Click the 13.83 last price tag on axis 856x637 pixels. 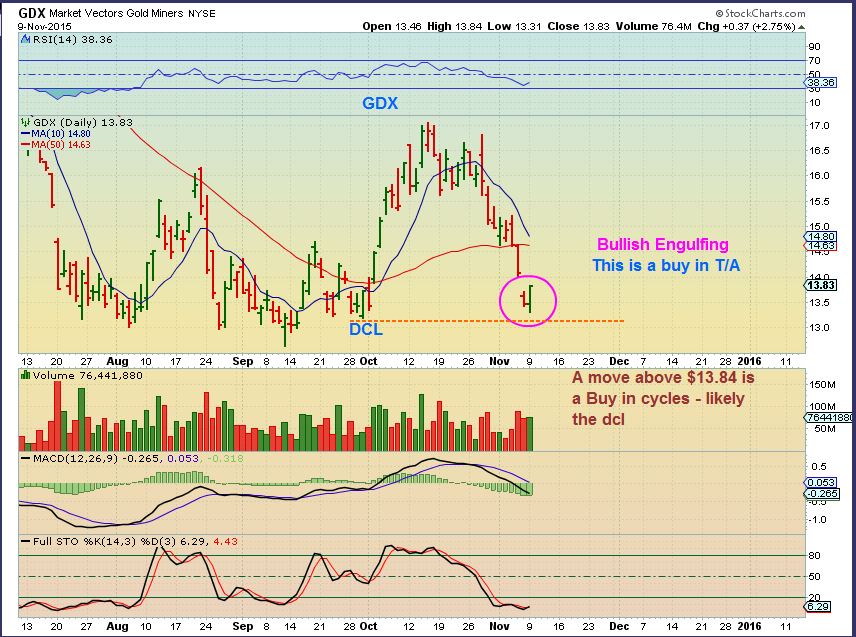pyautogui.click(x=821, y=285)
